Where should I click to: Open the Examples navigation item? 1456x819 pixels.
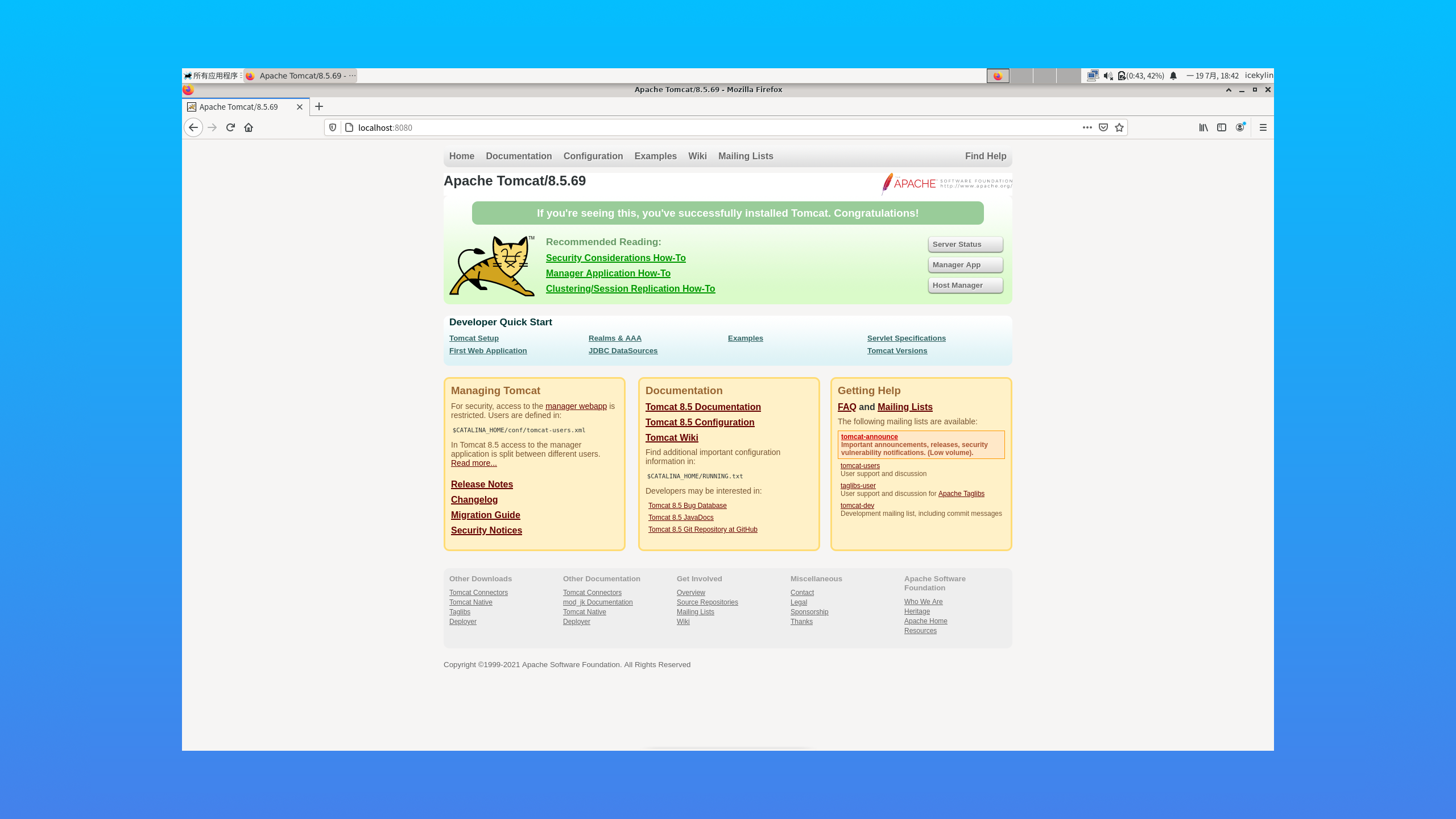click(x=656, y=156)
